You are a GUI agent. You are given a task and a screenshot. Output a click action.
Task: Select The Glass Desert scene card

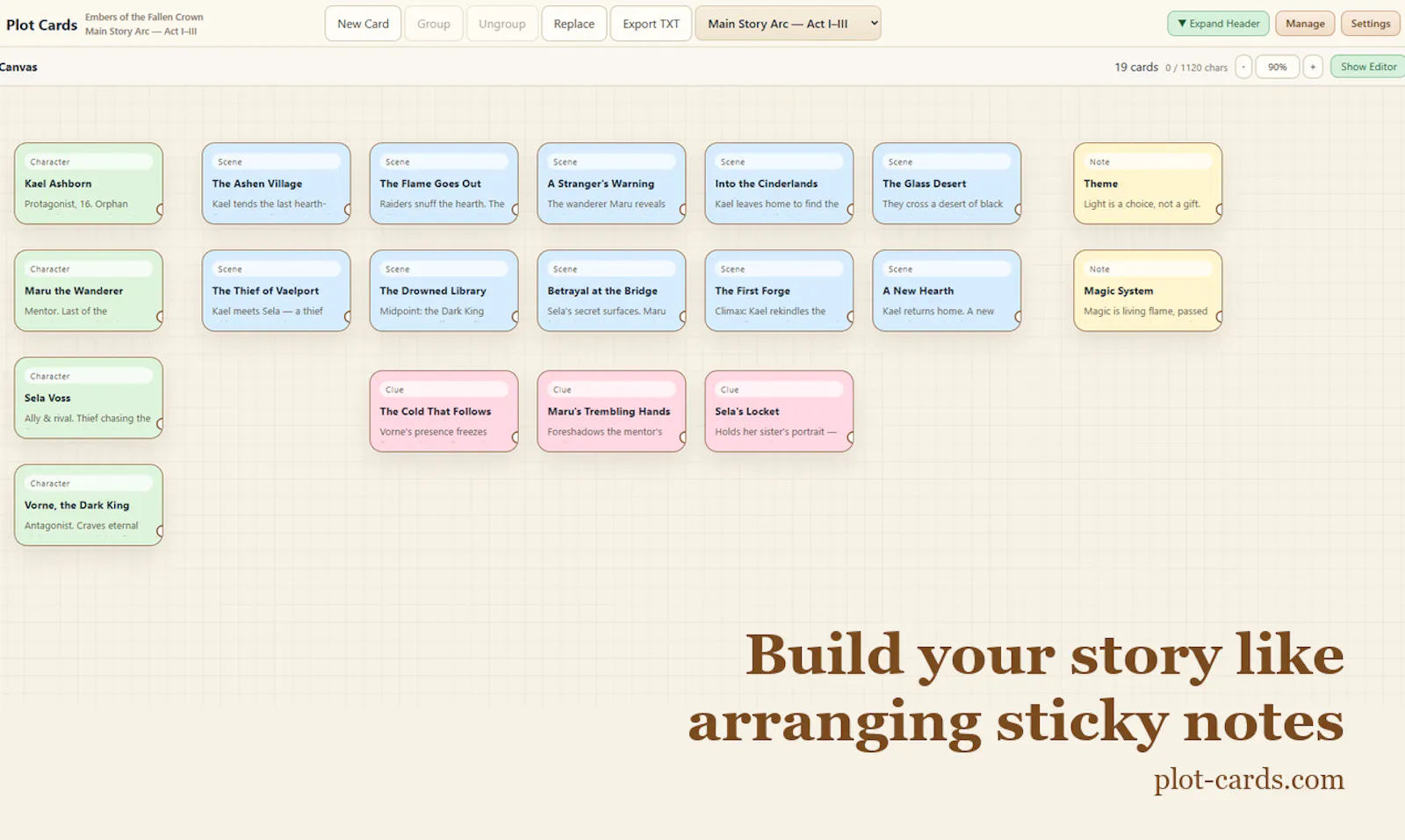click(x=947, y=183)
